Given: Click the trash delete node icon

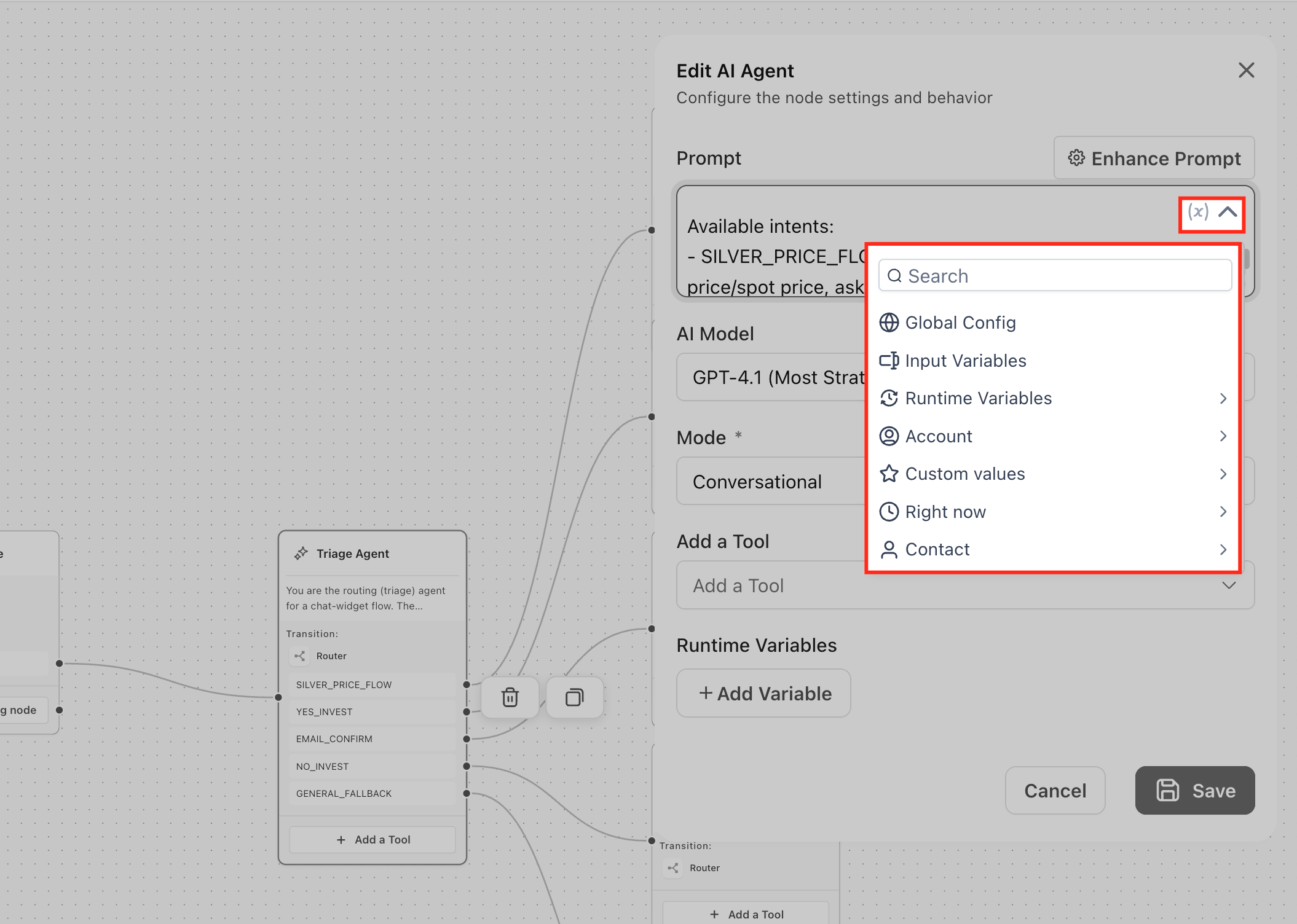Looking at the screenshot, I should tap(510, 697).
